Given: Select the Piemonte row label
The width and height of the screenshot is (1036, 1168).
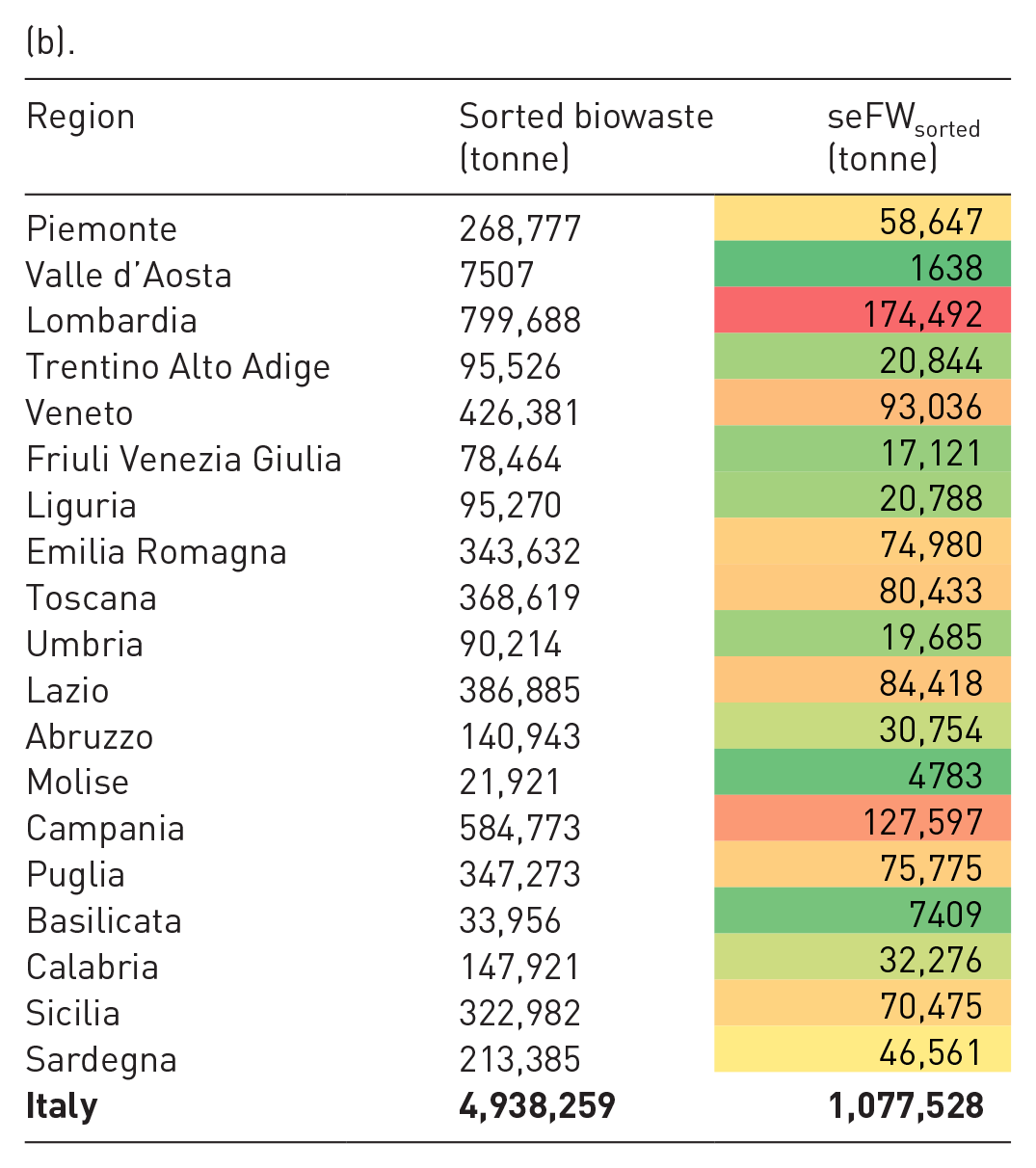Looking at the screenshot, I should tap(102, 229).
